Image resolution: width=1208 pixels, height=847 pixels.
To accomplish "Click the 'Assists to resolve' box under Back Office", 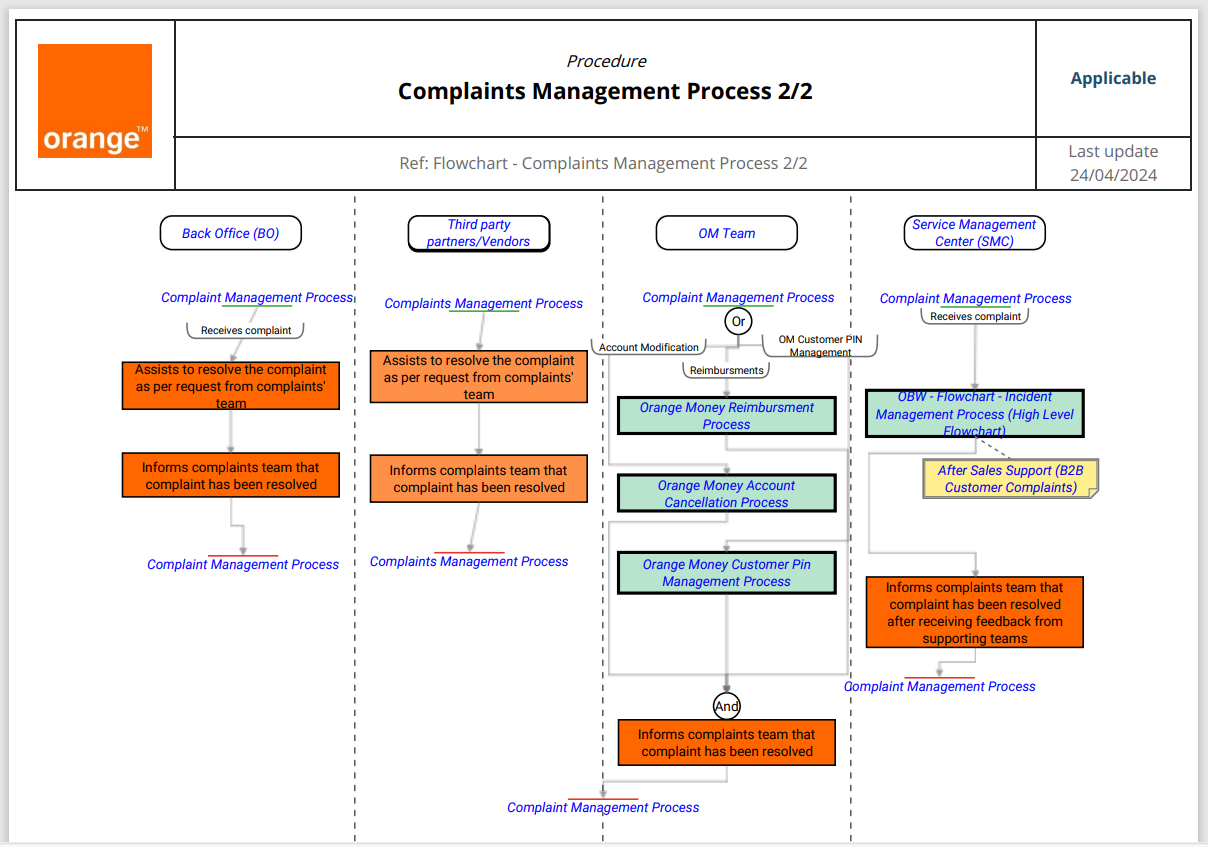I will point(230,386).
